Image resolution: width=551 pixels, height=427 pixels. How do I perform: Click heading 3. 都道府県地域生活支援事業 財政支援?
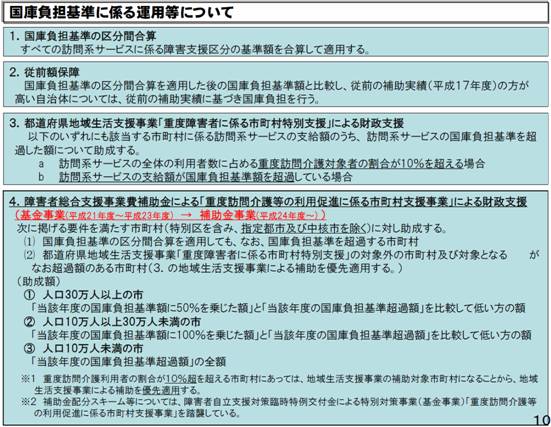207,123
